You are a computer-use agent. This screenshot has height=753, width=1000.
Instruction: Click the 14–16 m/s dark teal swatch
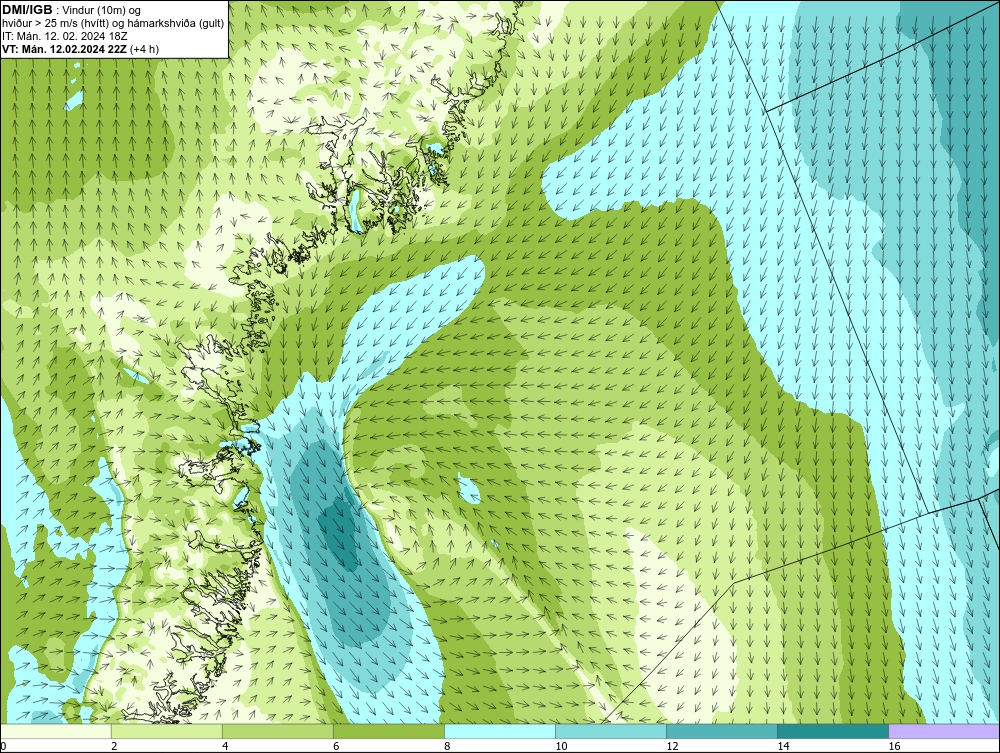[x=833, y=731]
